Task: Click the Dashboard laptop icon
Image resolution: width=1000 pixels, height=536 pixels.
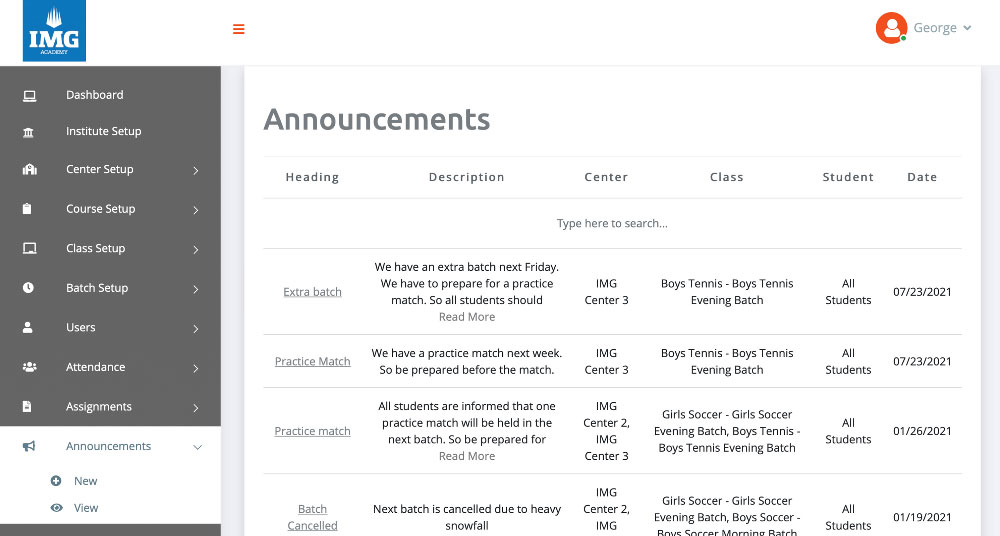Action: pos(29,95)
